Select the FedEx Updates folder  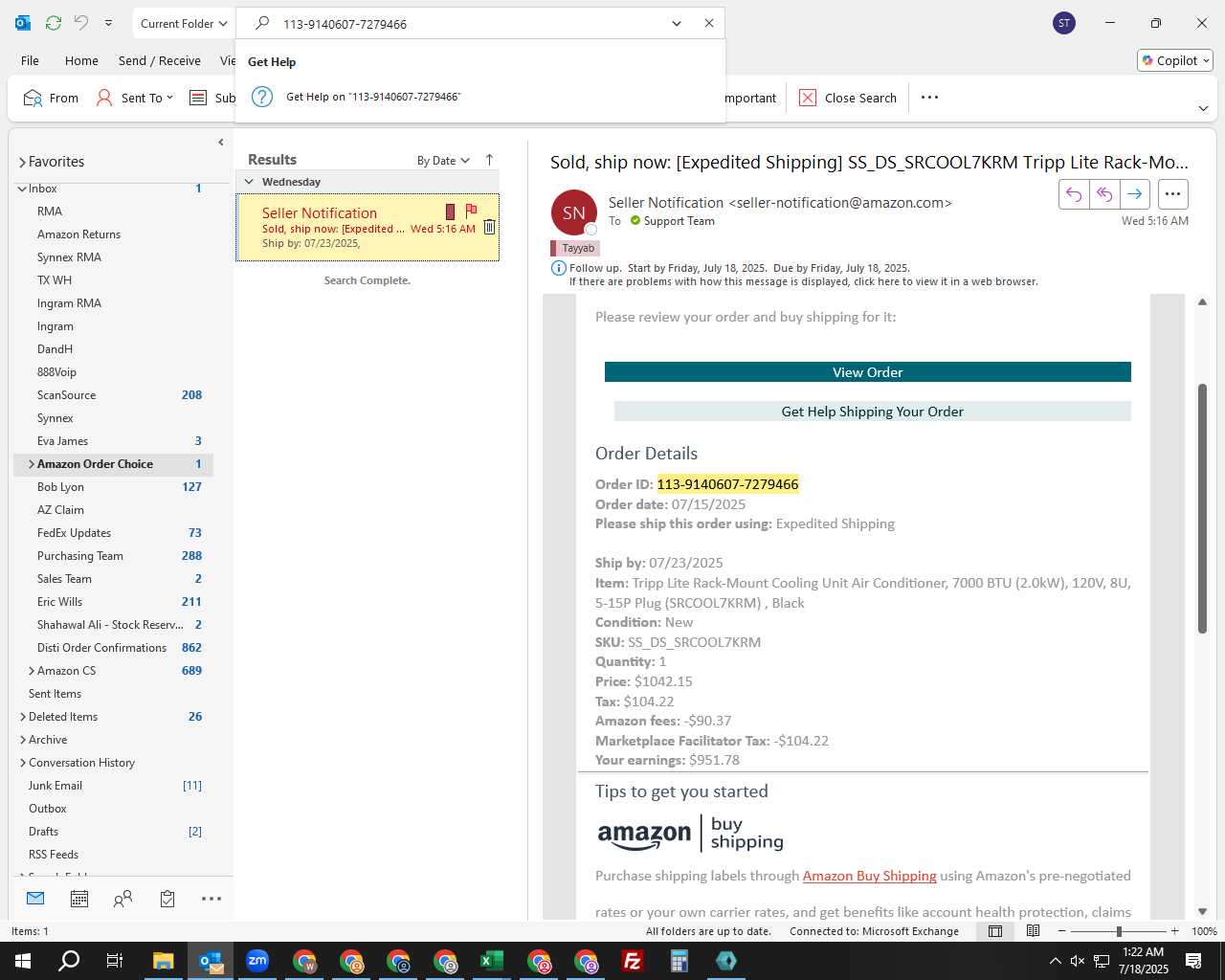(x=74, y=533)
